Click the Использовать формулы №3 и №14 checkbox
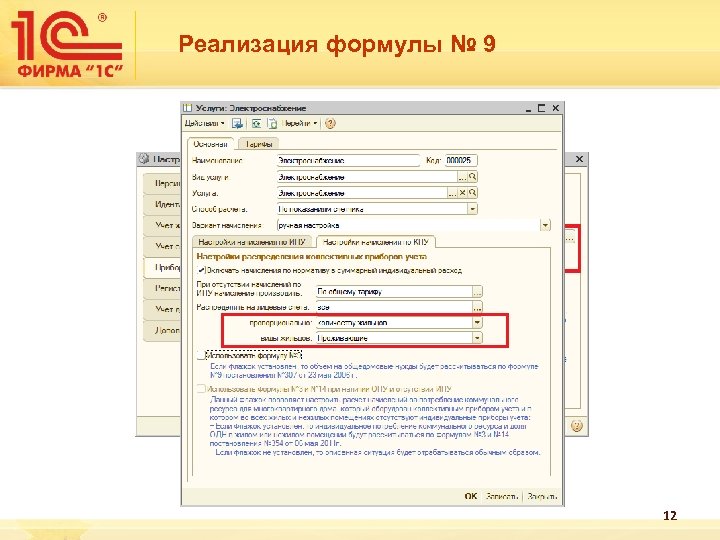 [x=201, y=389]
